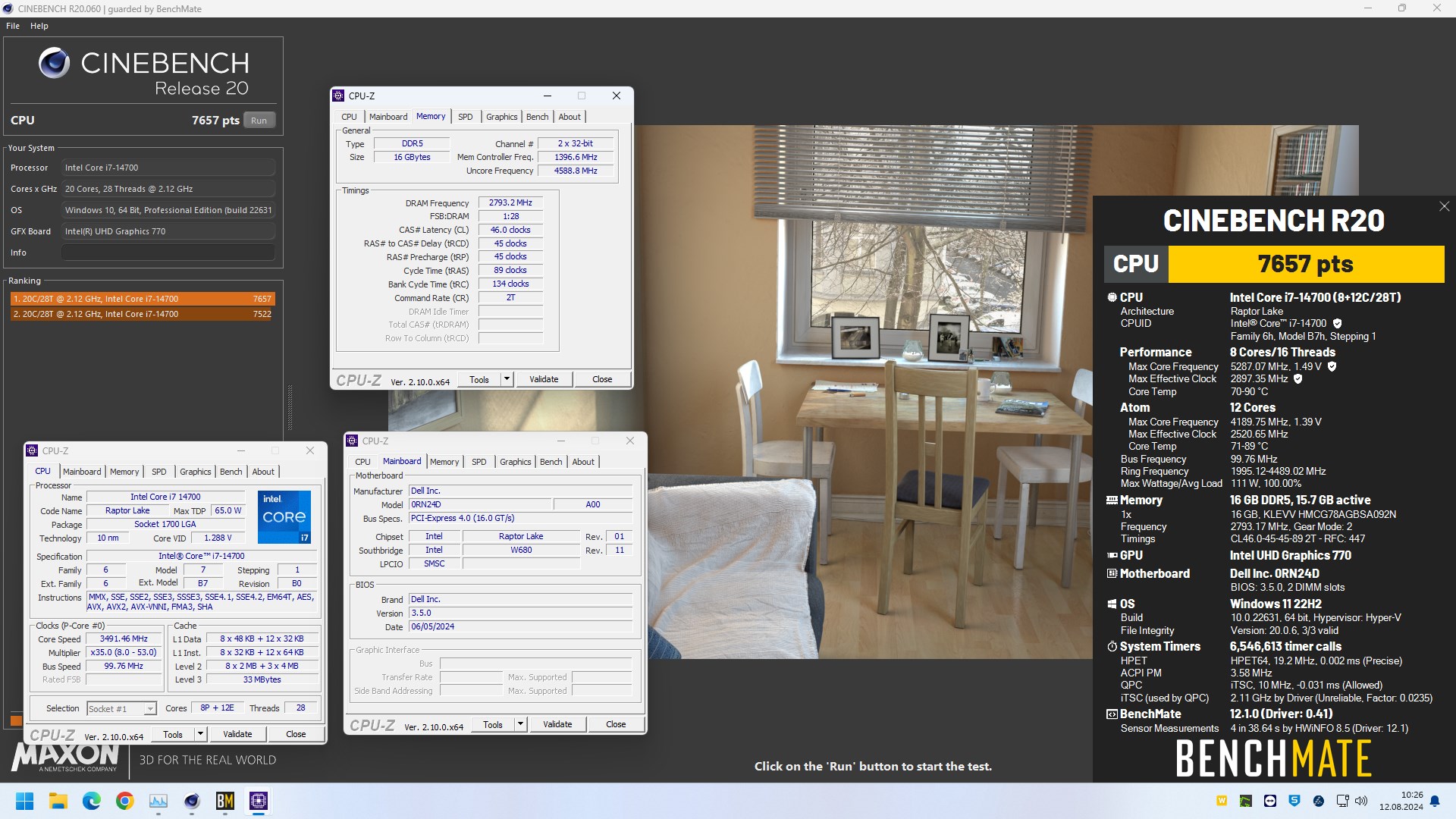Open the Socket #1 selection dropdown

[x=121, y=708]
